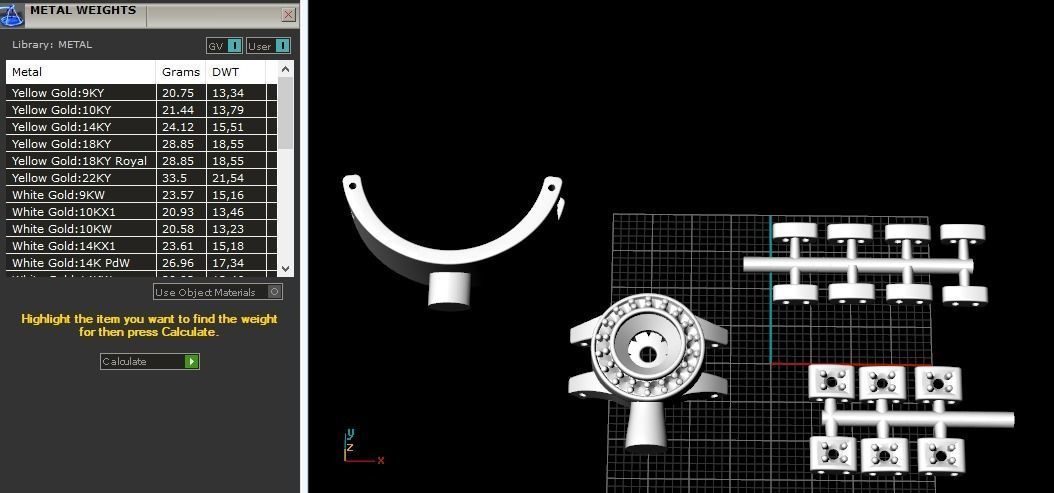1054x493 pixels.
Task: Select the Yellow Gold:9KY row
Action: (141, 93)
